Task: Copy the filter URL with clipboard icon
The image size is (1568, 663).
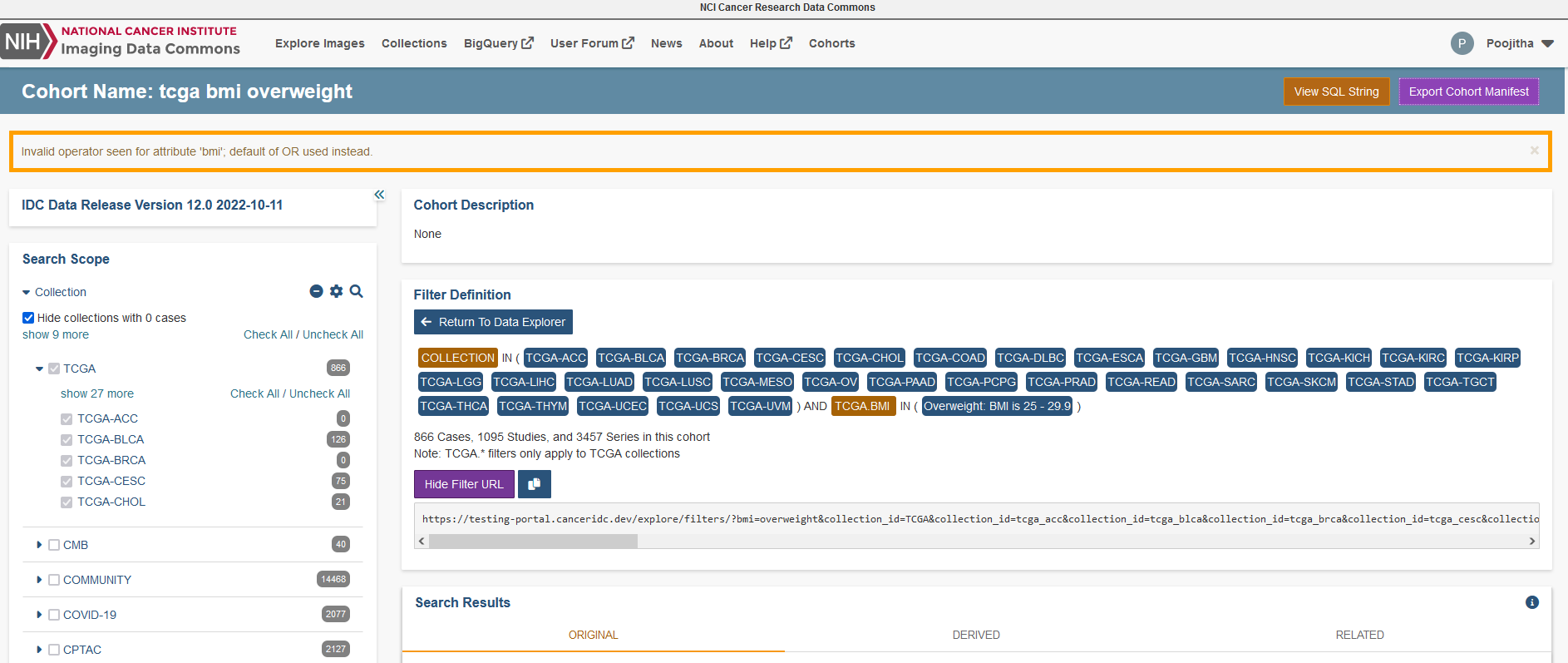Action: [x=535, y=484]
